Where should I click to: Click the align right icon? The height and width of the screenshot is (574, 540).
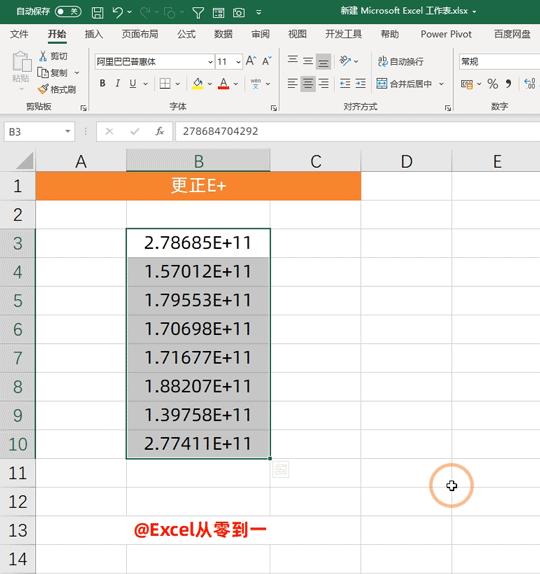[324, 84]
